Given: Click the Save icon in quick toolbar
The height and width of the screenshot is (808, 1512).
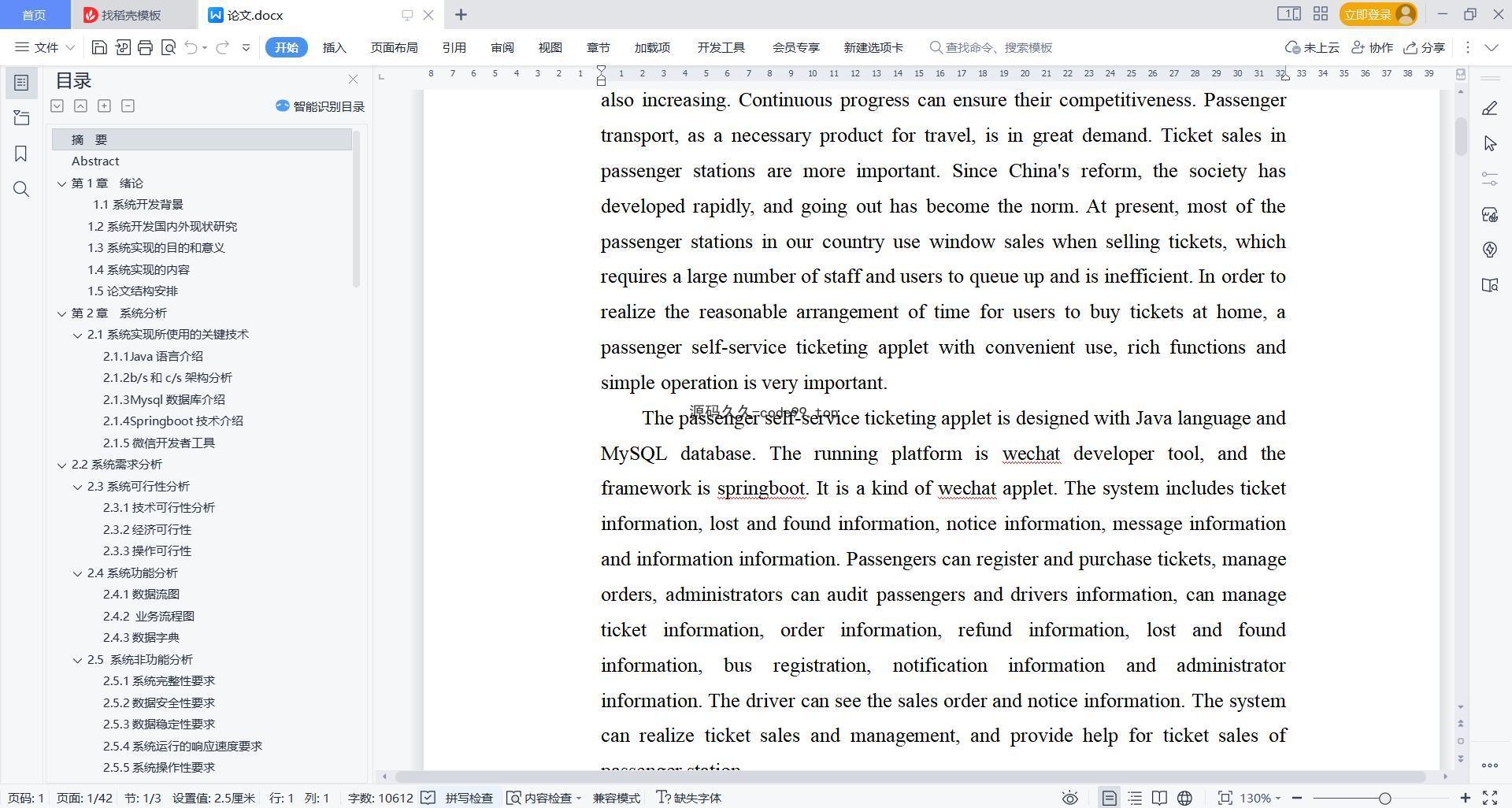Looking at the screenshot, I should [x=99, y=47].
